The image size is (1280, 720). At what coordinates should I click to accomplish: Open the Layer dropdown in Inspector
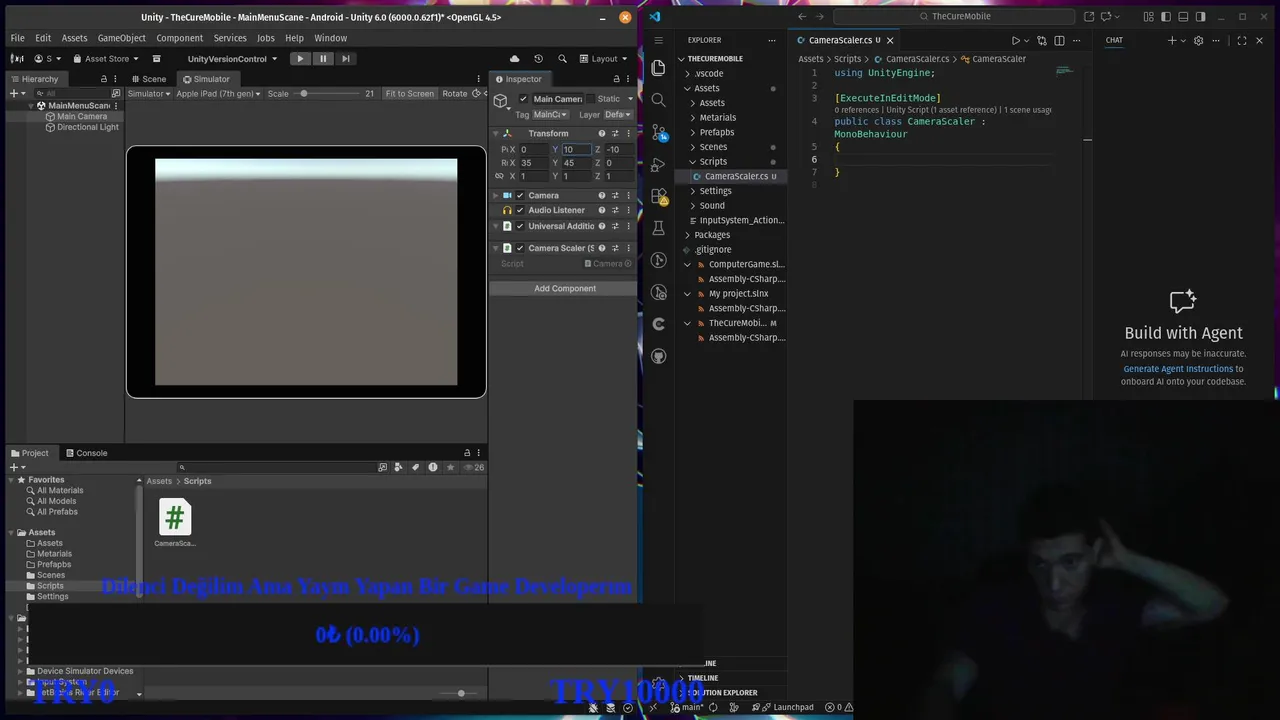tap(618, 114)
